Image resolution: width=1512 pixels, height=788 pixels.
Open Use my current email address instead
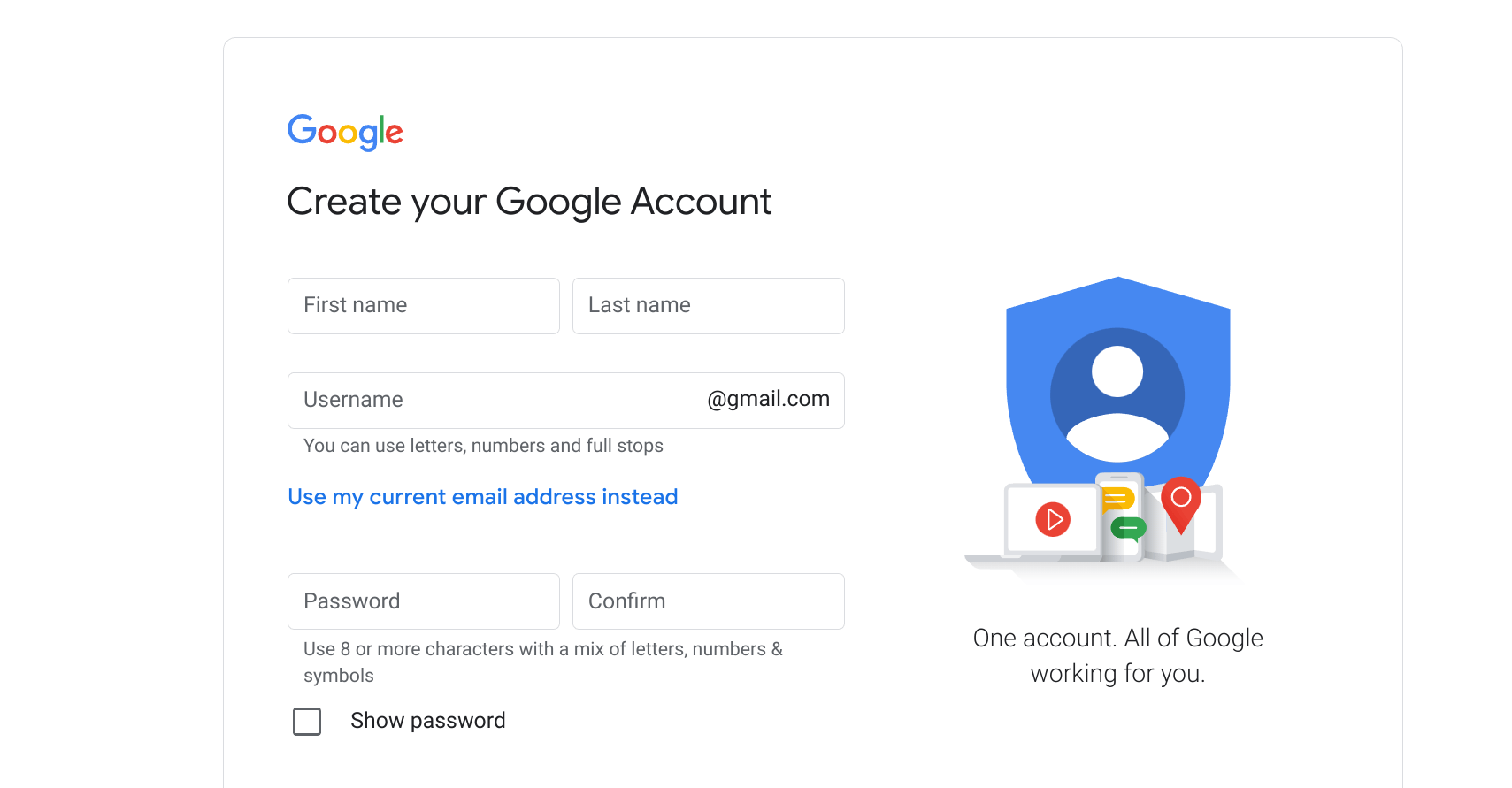(x=482, y=496)
